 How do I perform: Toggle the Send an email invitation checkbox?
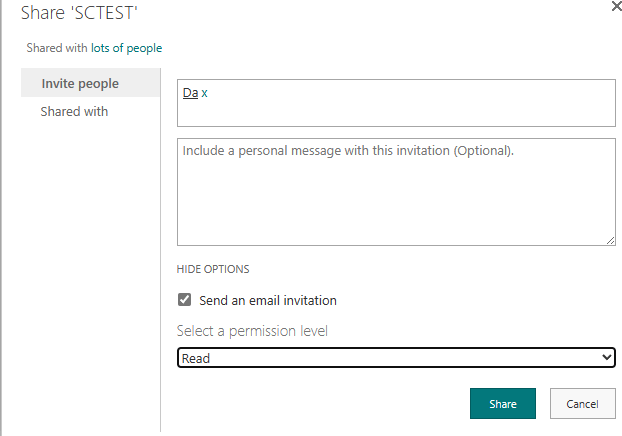184,300
